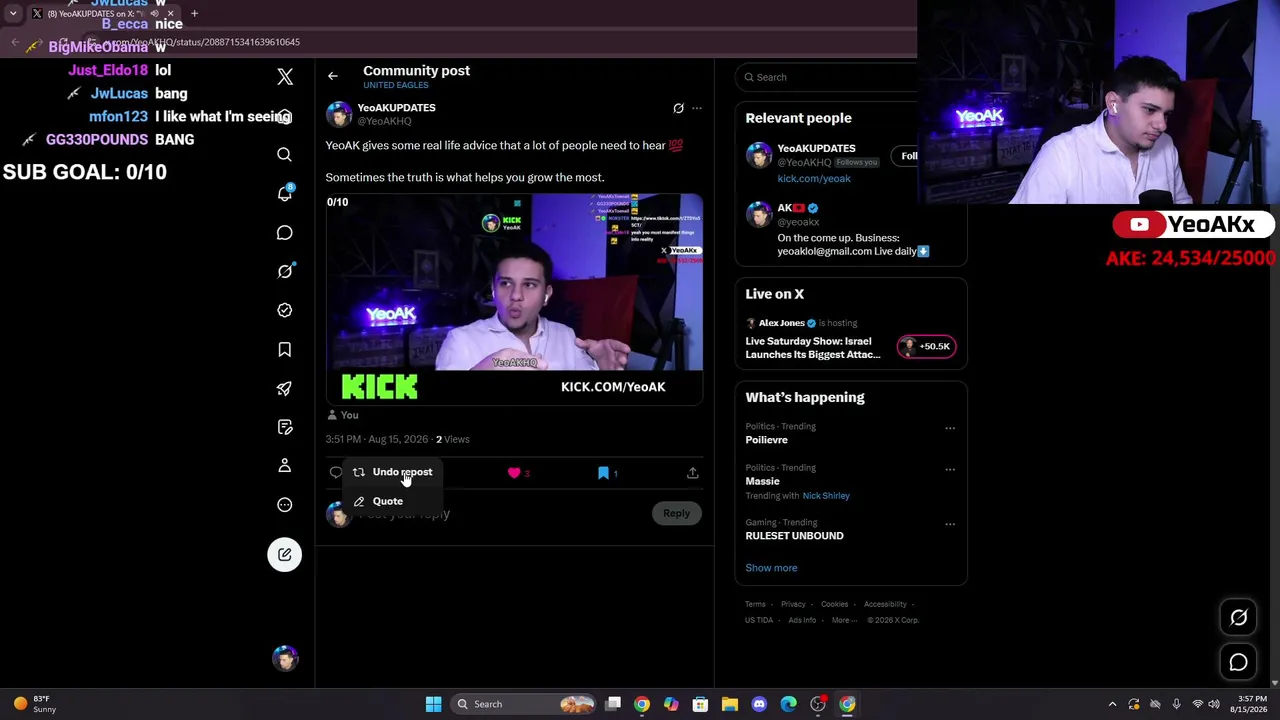This screenshot has width=1280, height=720.
Task: Open options for Massie trend
Action: [950, 469]
